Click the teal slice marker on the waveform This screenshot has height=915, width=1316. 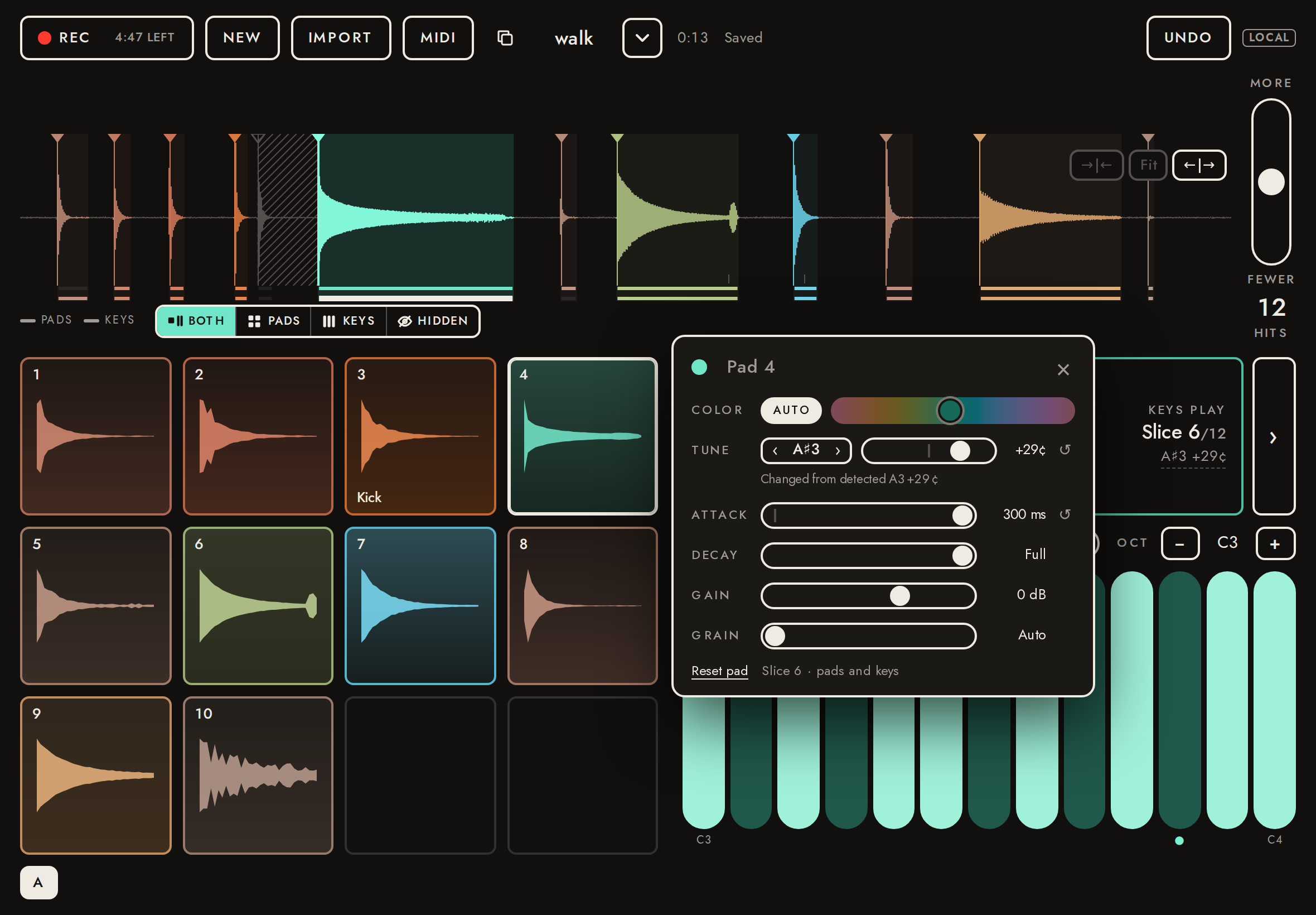[x=318, y=138]
